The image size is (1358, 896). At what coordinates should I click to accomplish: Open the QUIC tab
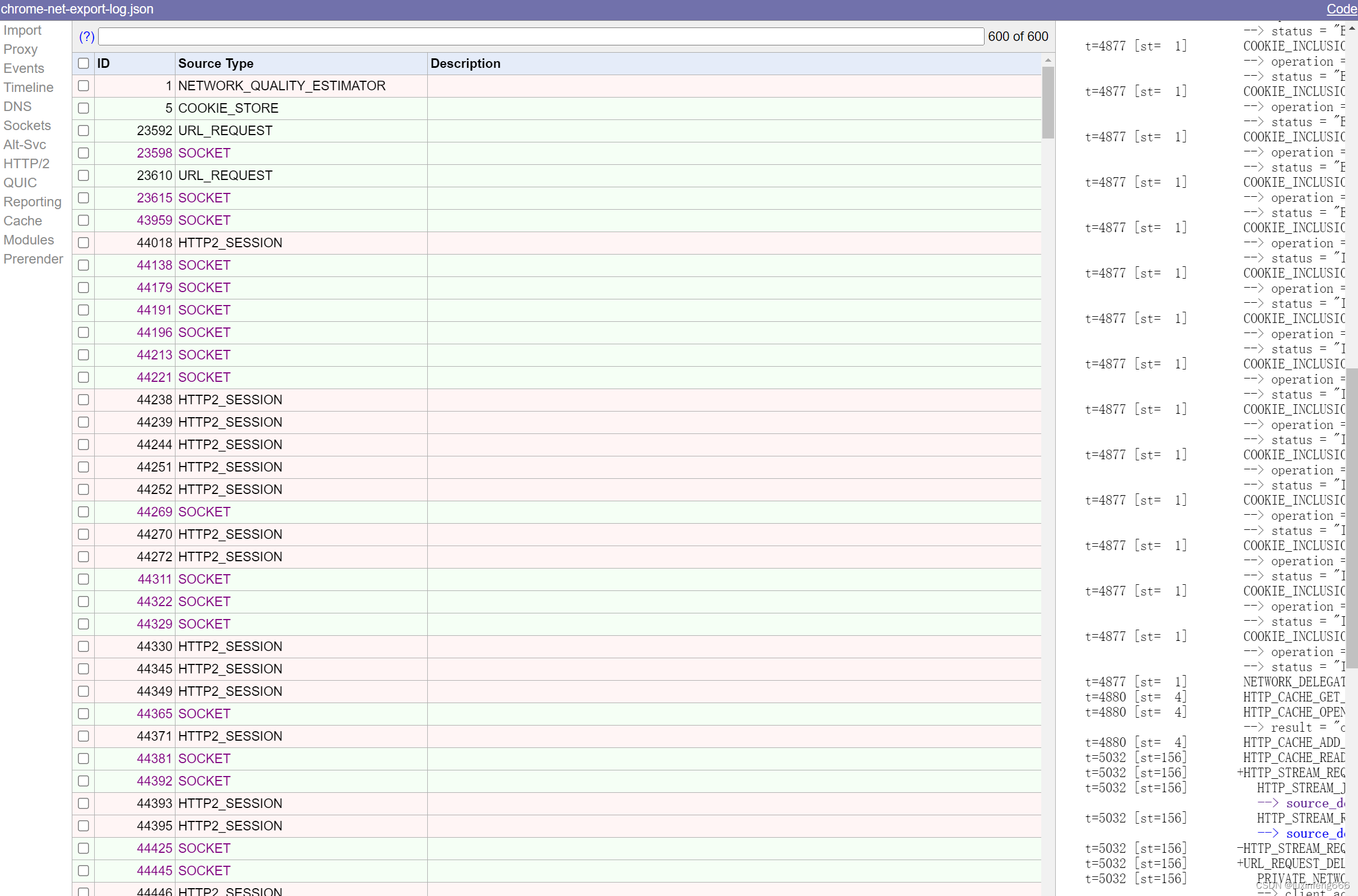coord(20,183)
